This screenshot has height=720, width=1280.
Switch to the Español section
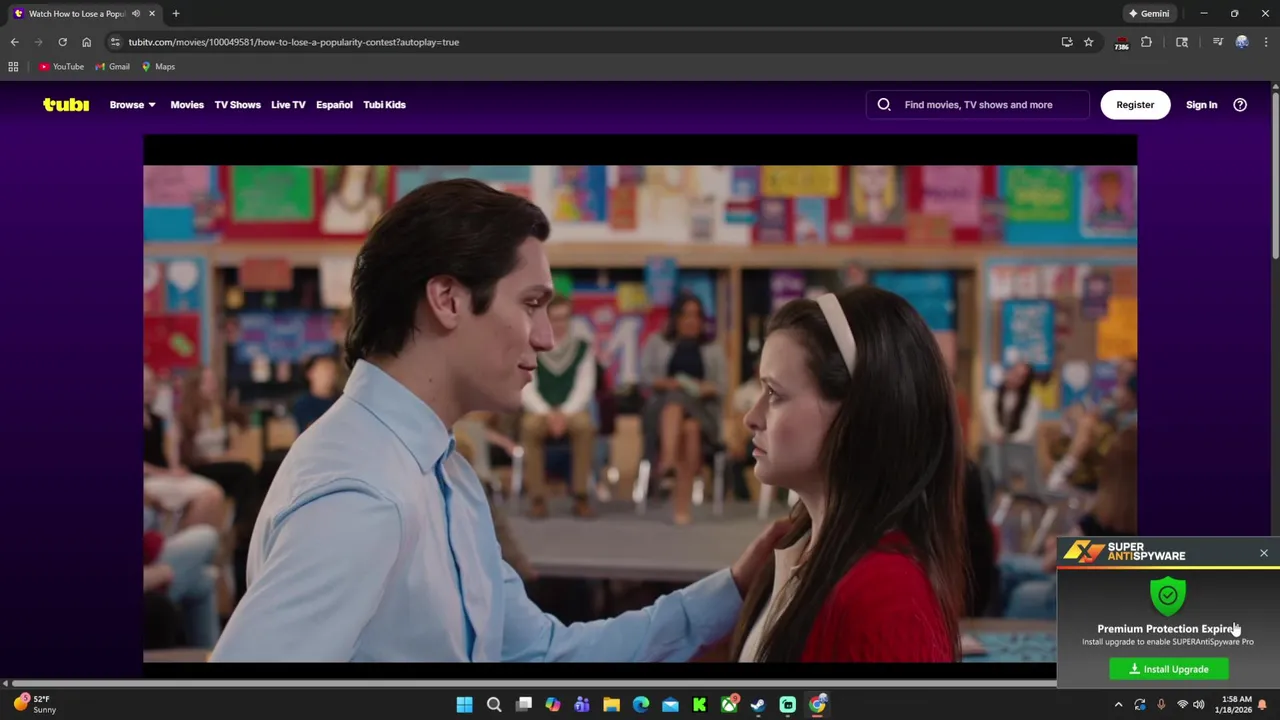click(x=334, y=104)
